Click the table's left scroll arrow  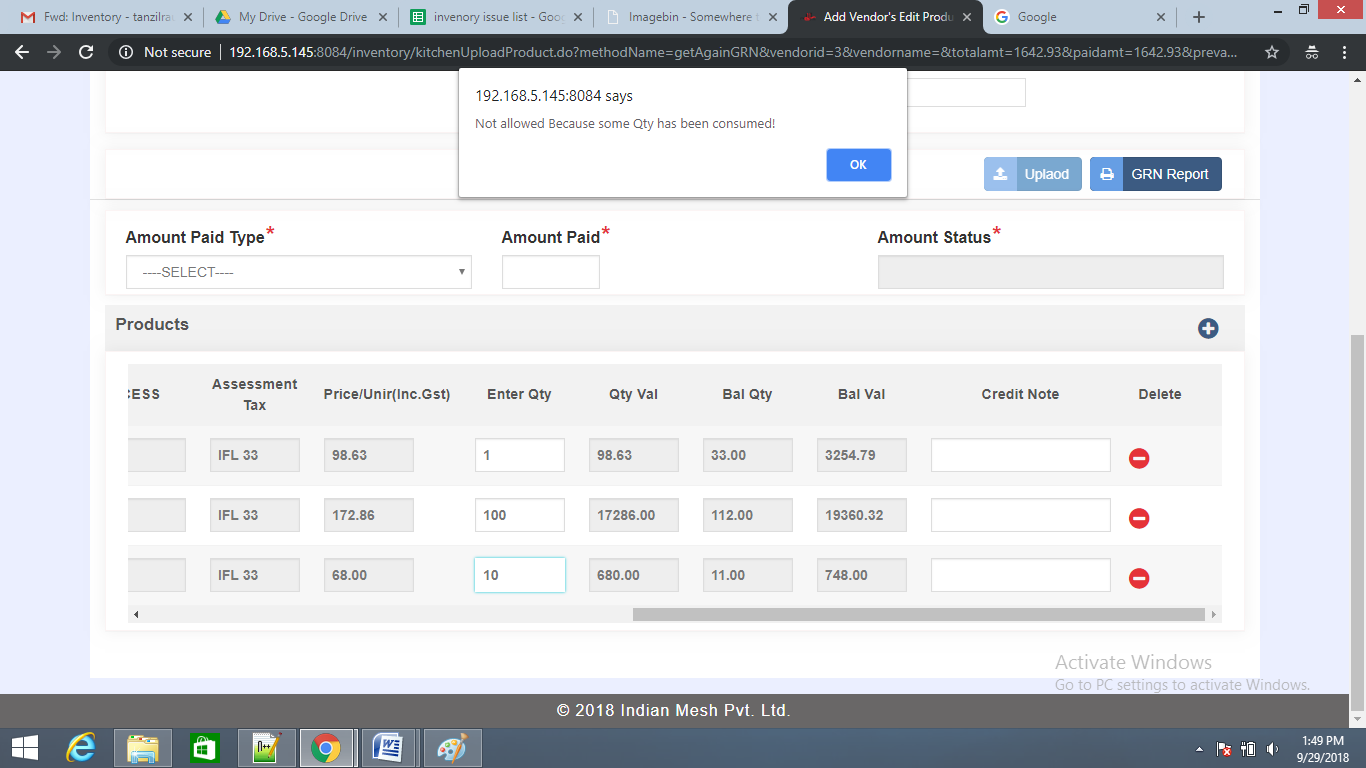pyautogui.click(x=136, y=614)
